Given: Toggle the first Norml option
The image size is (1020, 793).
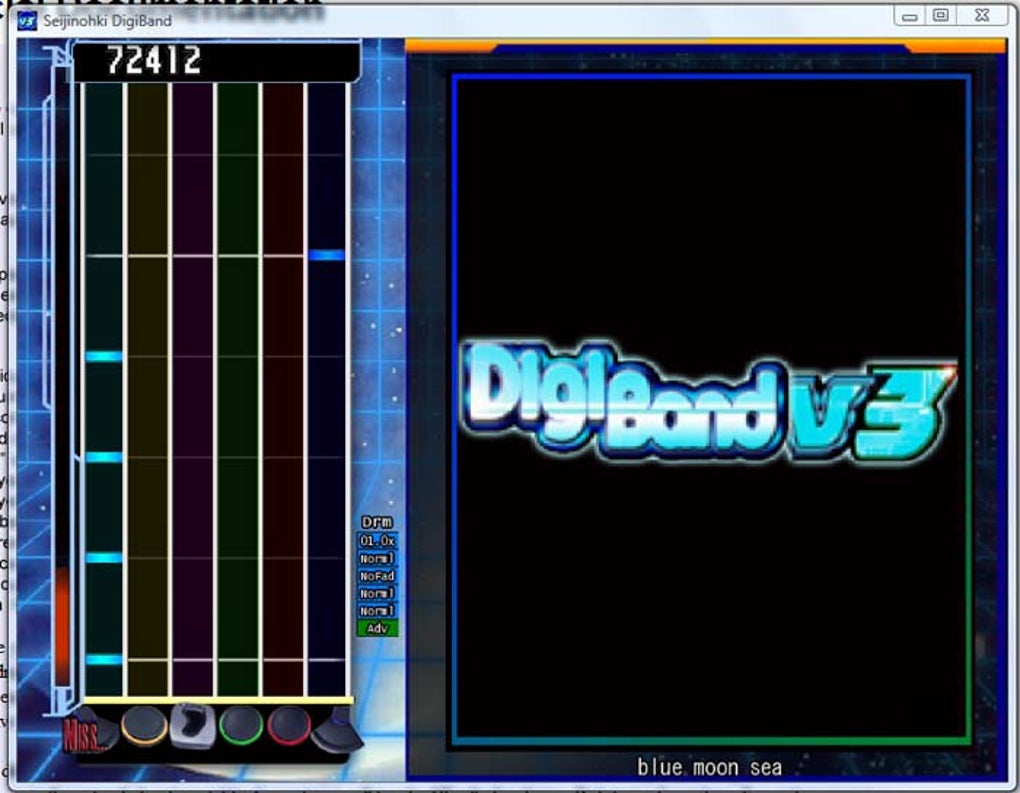Looking at the screenshot, I should coord(378,558).
